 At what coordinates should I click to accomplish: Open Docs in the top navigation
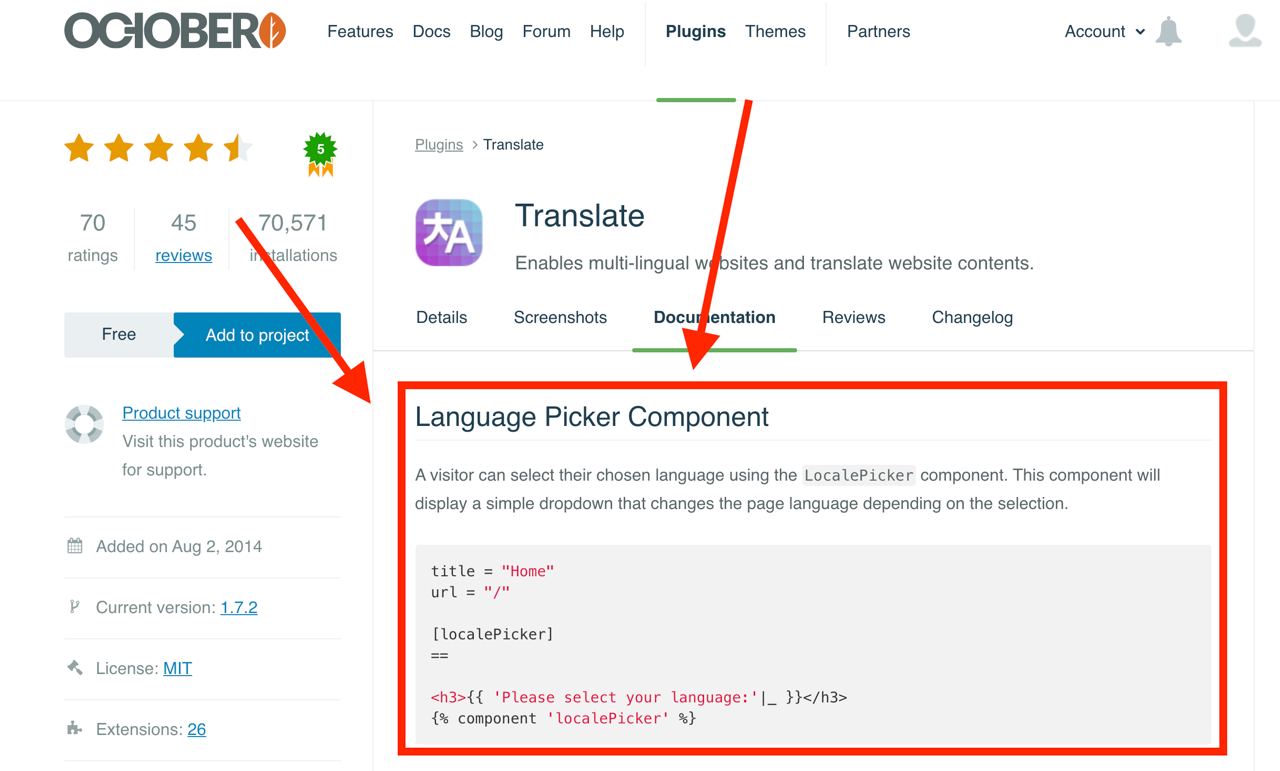pyautogui.click(x=431, y=31)
